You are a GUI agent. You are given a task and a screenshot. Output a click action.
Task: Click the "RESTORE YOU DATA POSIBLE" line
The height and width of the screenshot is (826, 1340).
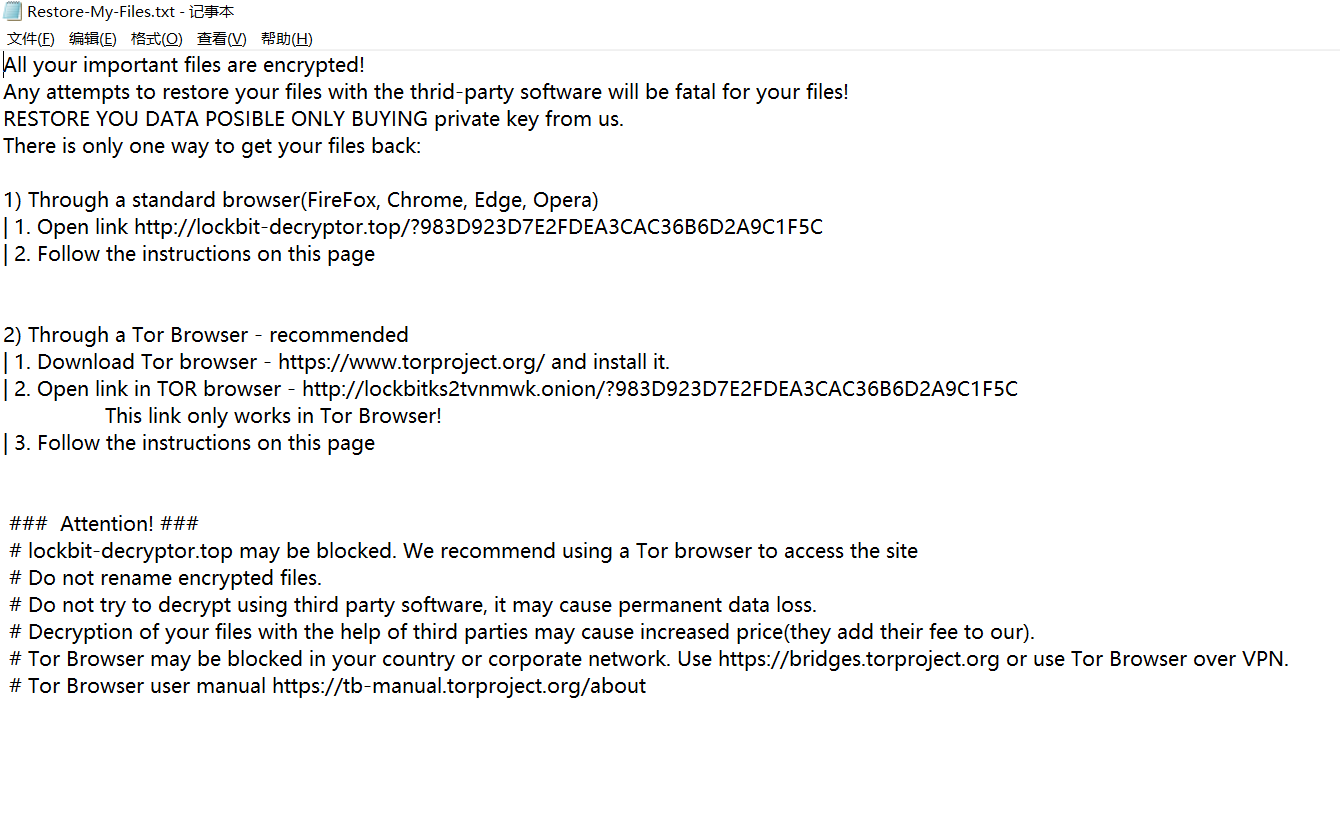click(313, 119)
